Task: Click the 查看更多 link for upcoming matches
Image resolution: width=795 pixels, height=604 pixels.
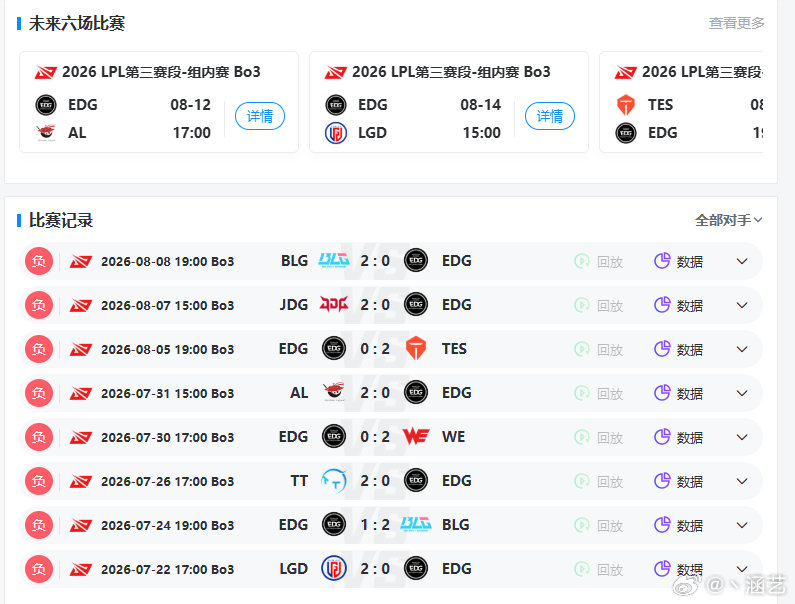Action: 736,23
